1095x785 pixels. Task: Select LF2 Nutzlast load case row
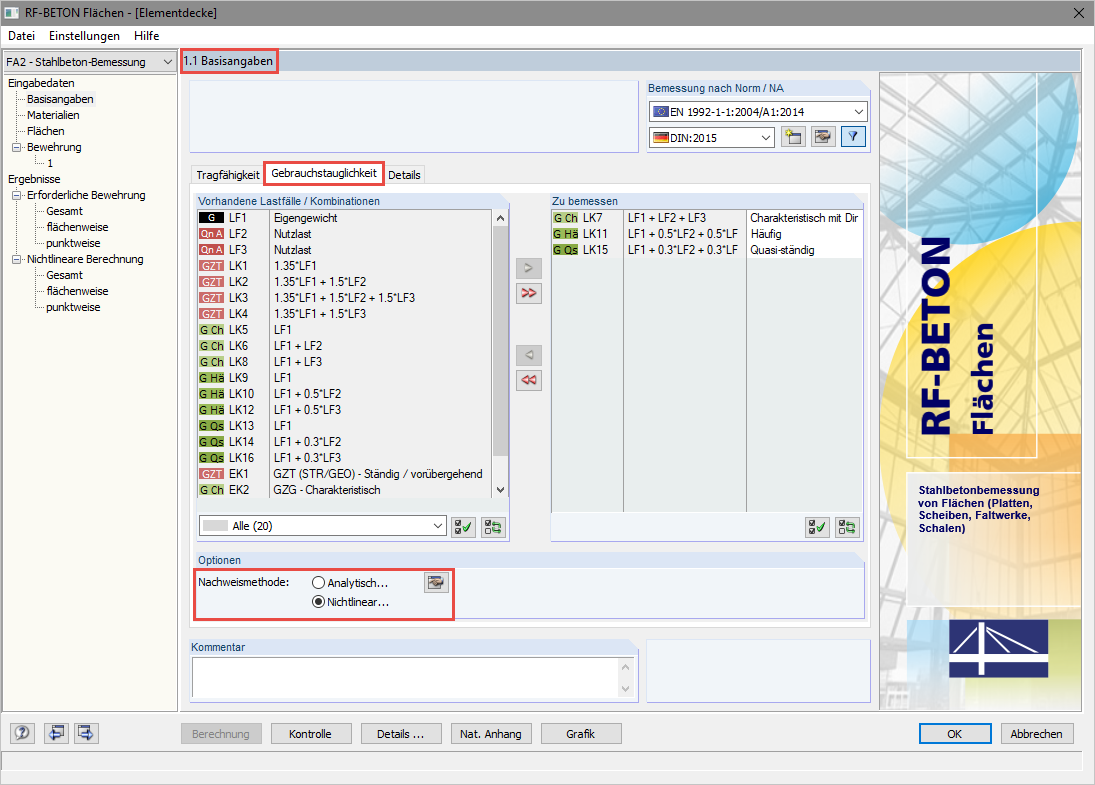(x=345, y=234)
